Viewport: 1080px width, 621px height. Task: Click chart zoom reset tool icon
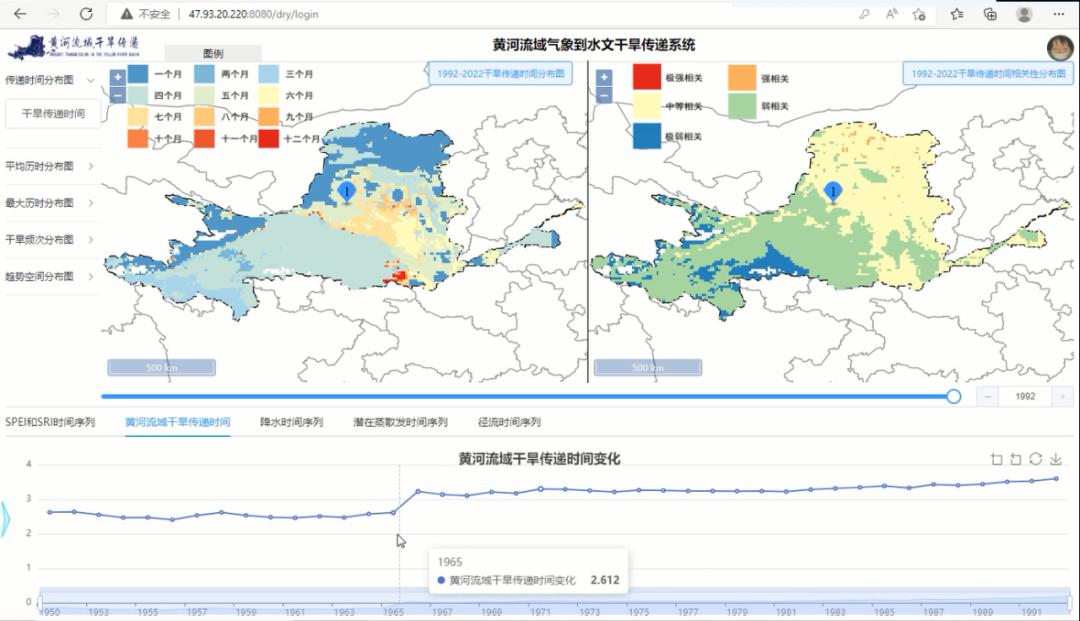1016,459
